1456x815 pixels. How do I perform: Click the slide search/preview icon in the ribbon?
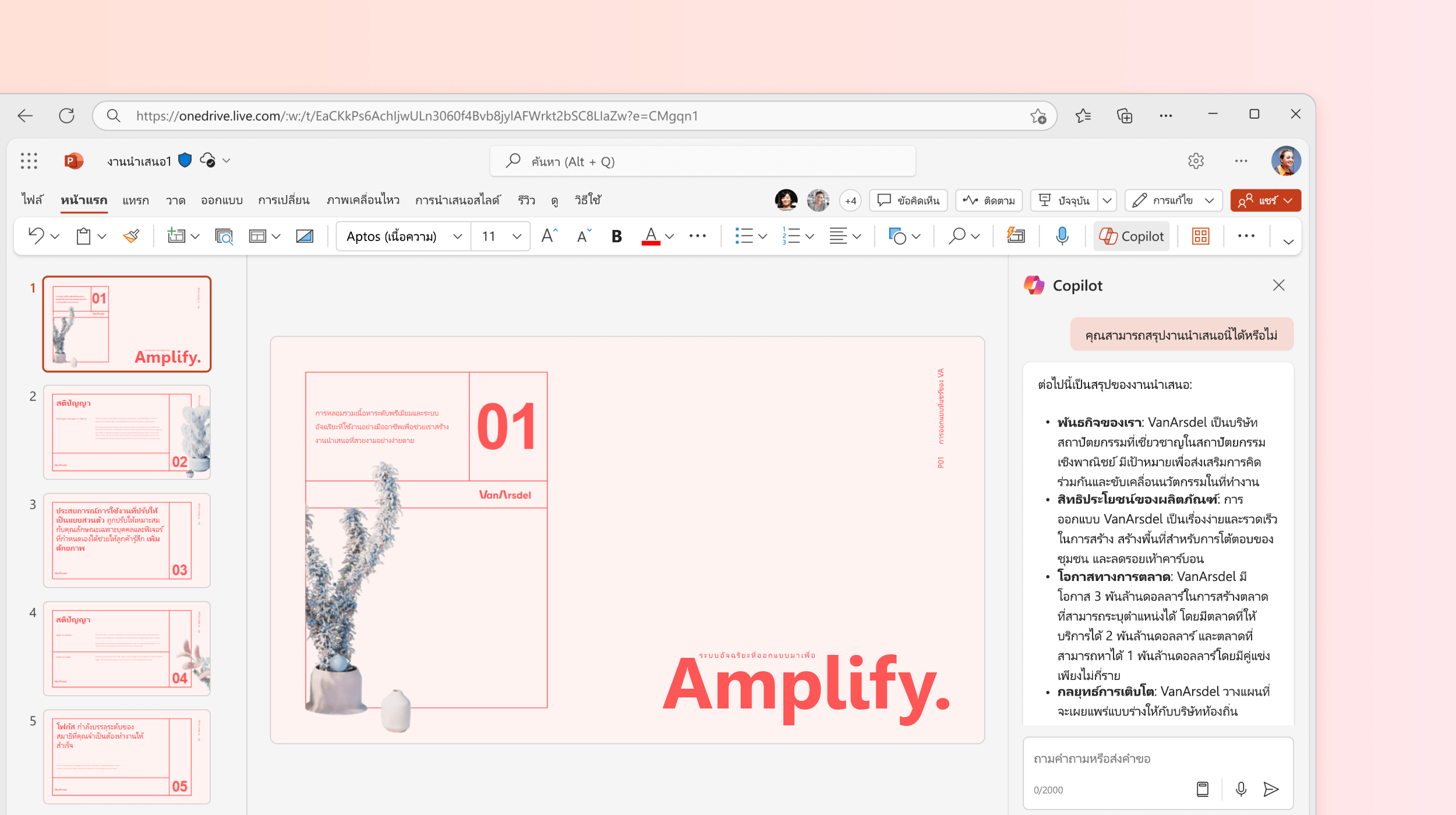(224, 236)
